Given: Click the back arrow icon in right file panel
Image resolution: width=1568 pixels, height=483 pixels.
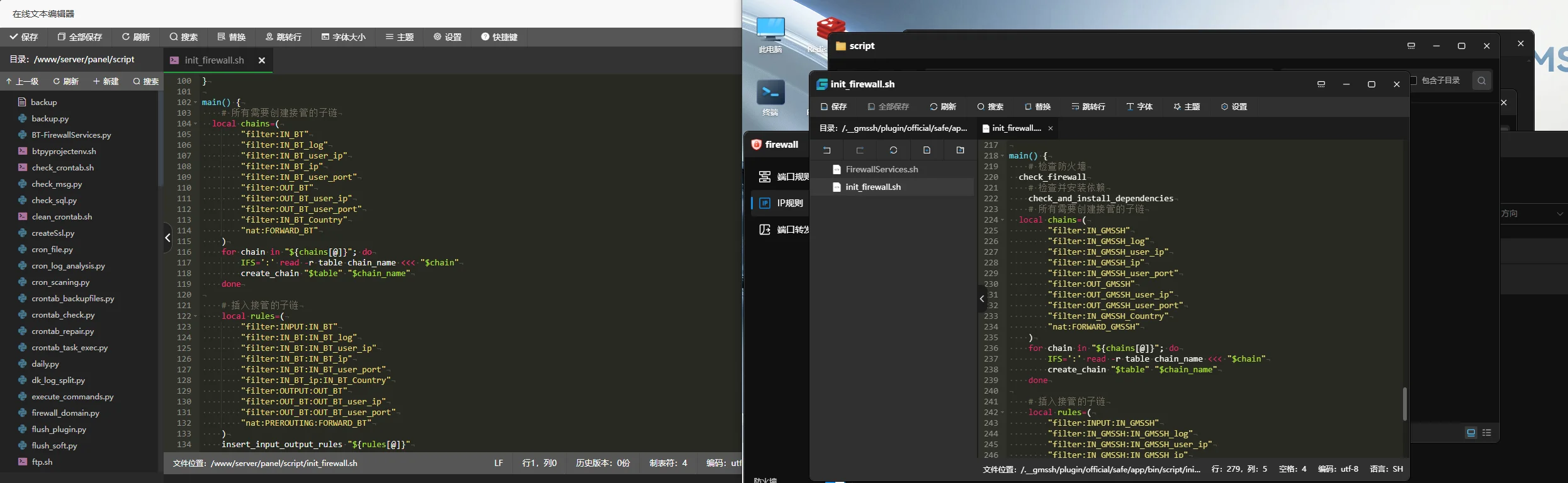Looking at the screenshot, I should tap(827, 150).
